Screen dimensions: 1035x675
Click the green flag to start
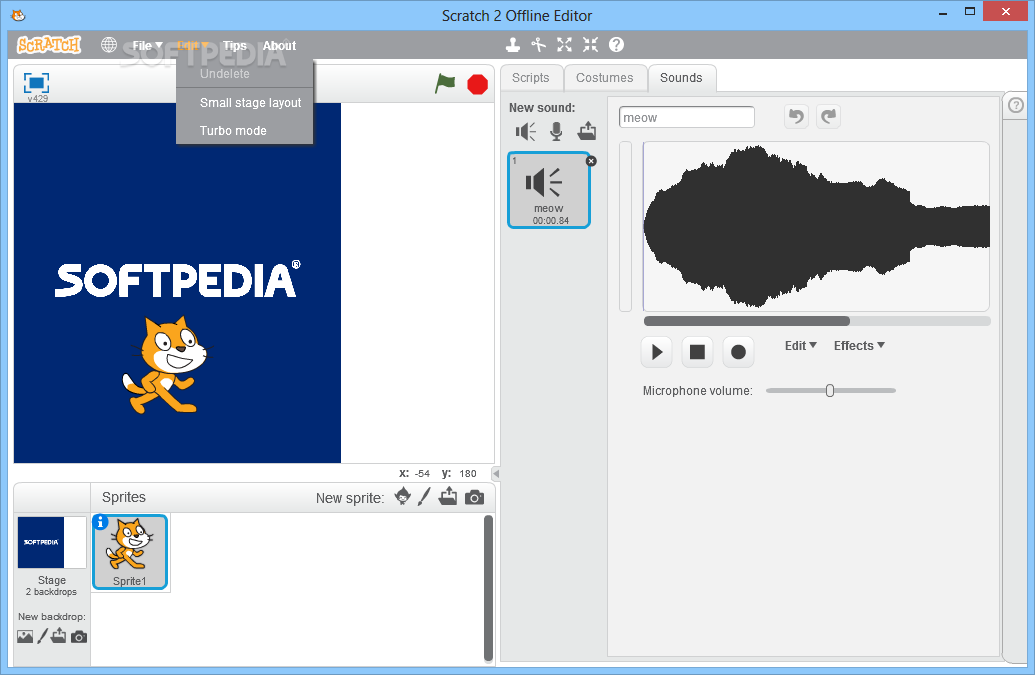point(445,84)
